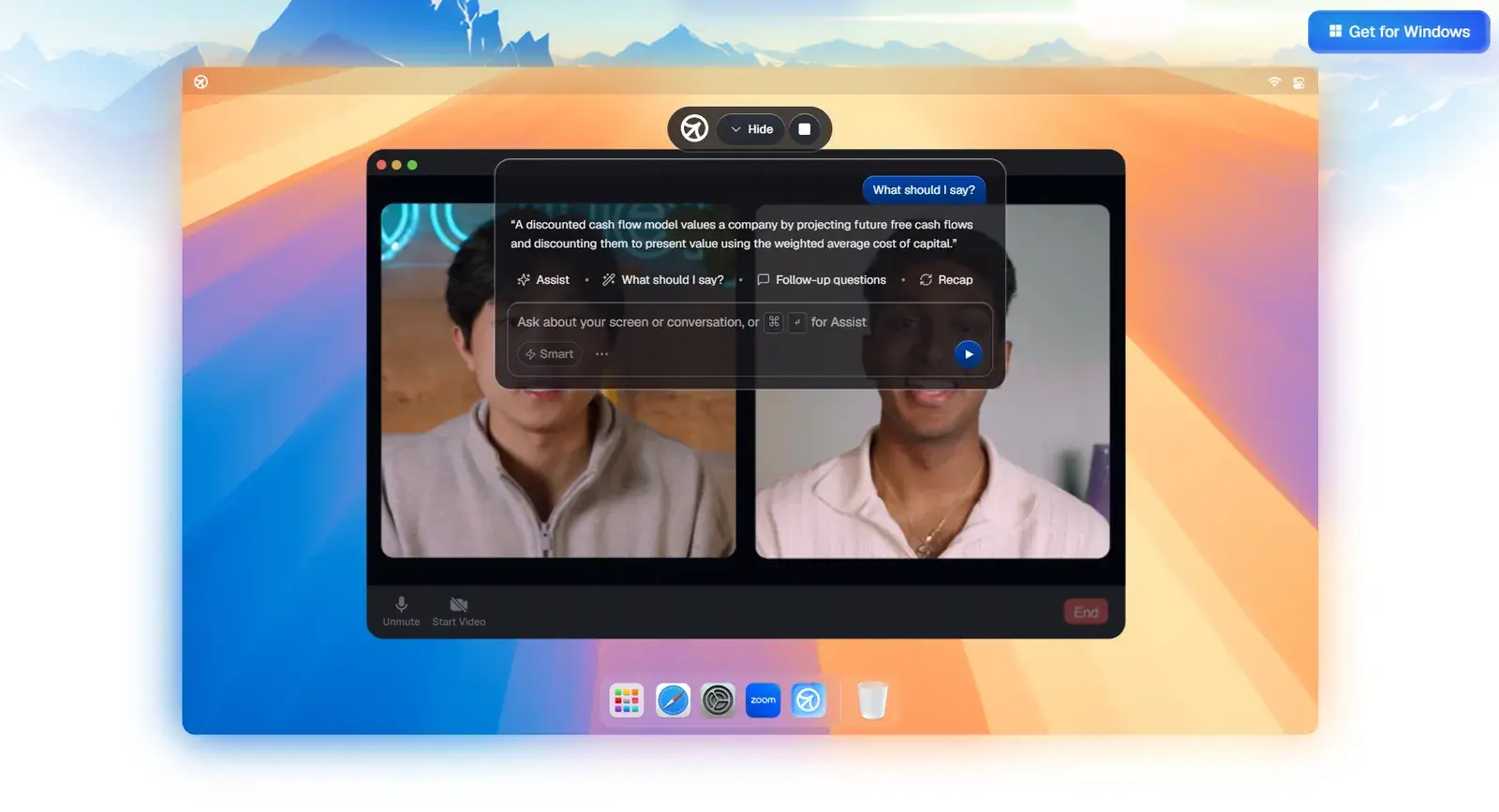Click the Cluely logo in overlay pill
The image size is (1499, 812).
694,128
